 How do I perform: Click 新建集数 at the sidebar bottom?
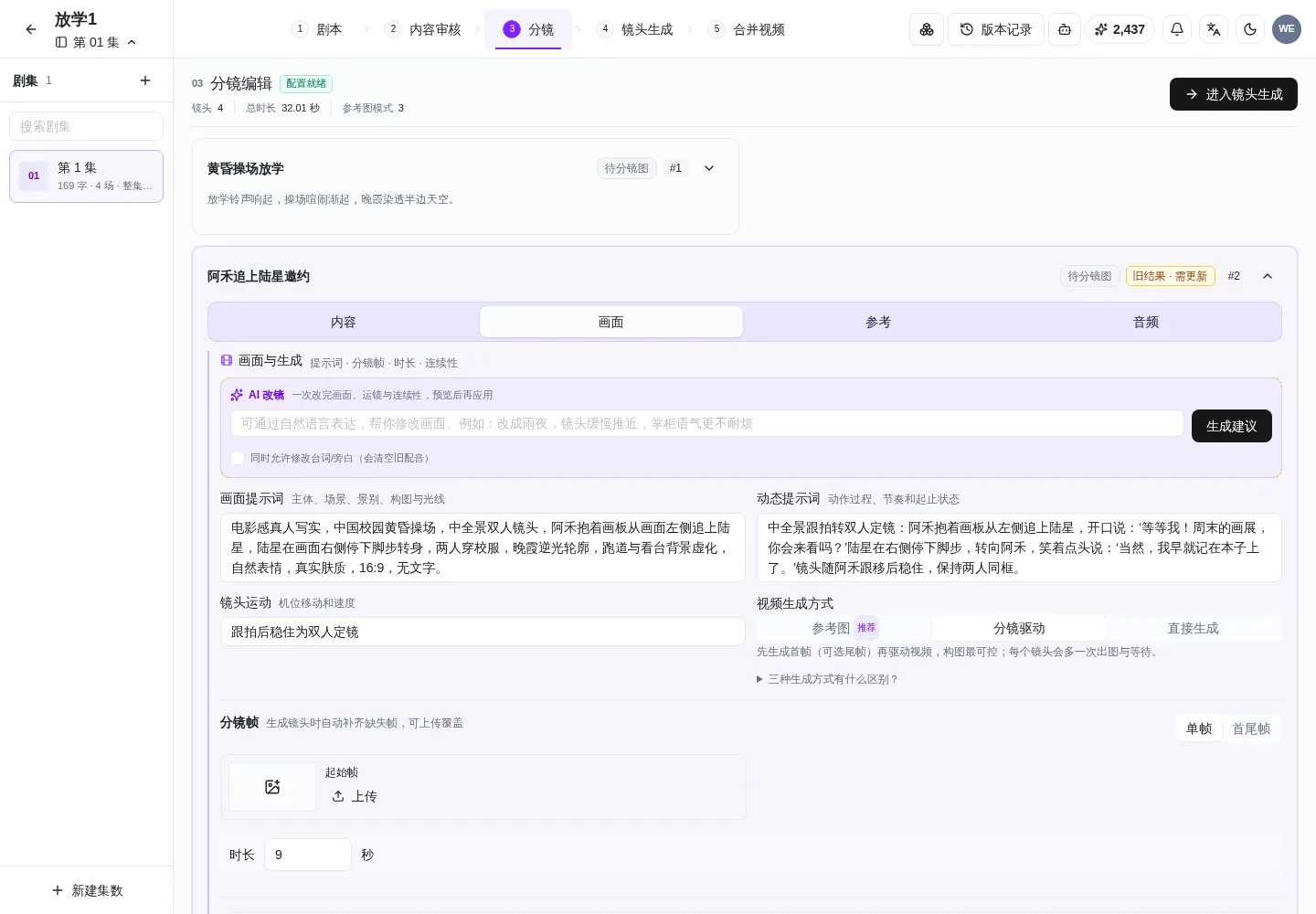pos(87,890)
